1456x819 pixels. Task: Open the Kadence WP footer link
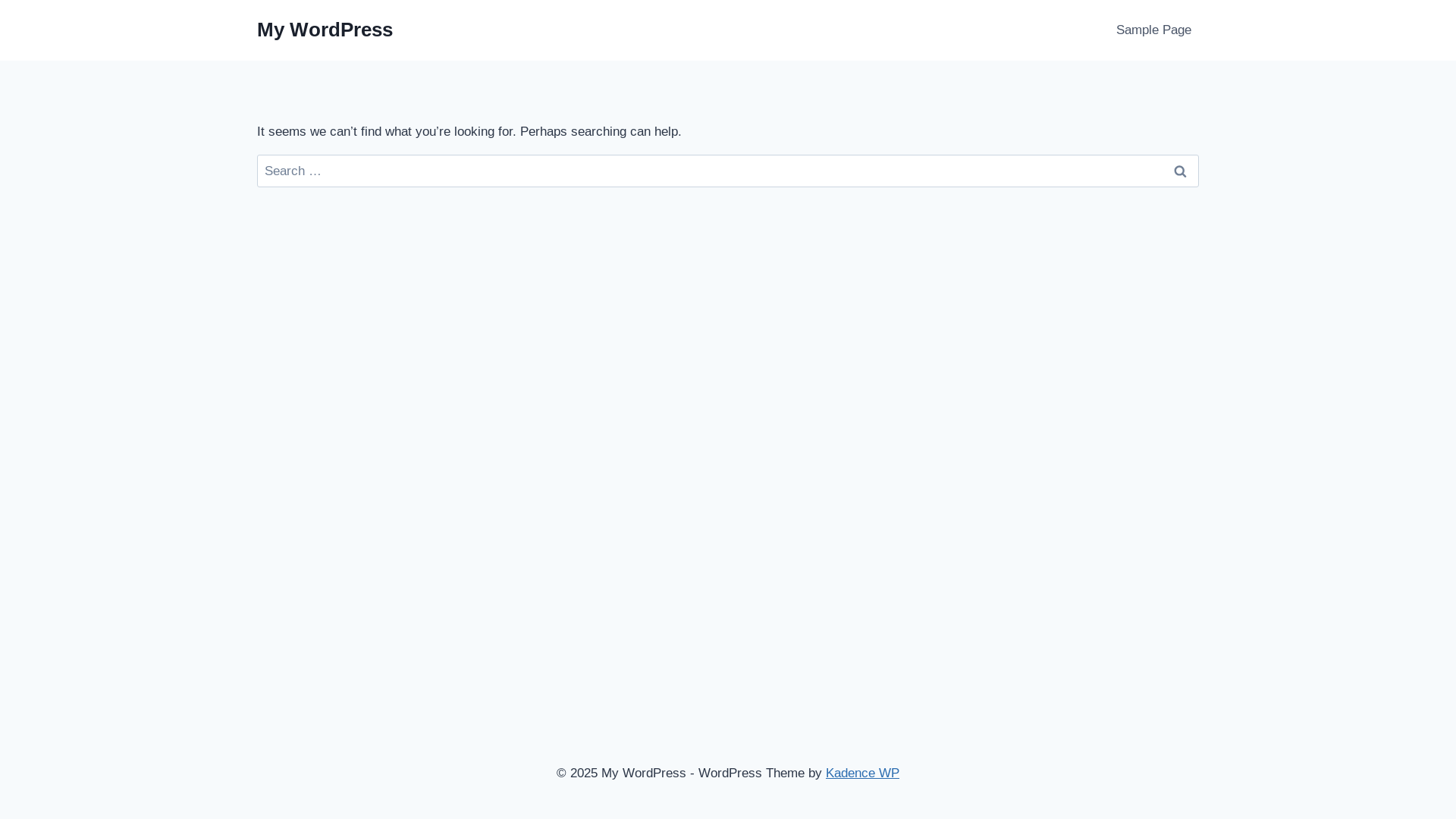click(x=862, y=773)
